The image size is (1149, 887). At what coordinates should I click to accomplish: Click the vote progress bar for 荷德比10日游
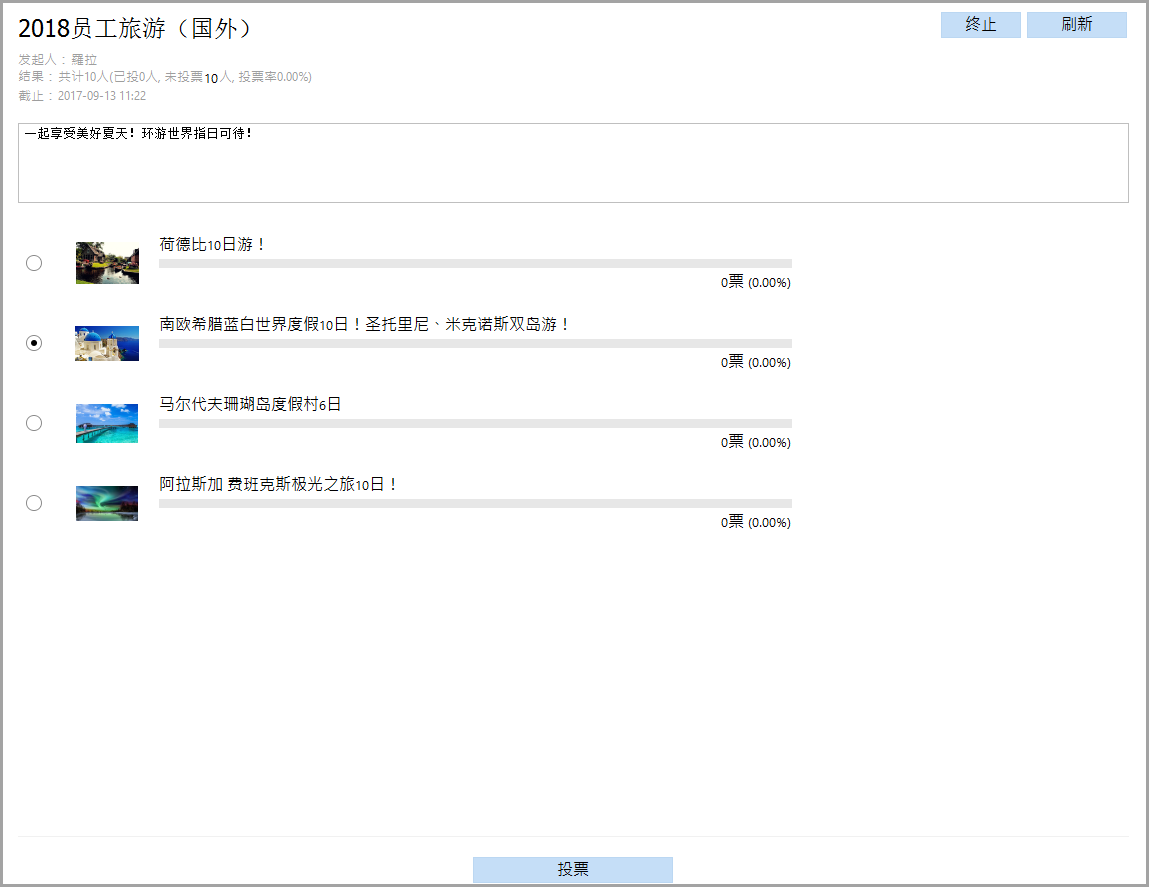click(475, 263)
